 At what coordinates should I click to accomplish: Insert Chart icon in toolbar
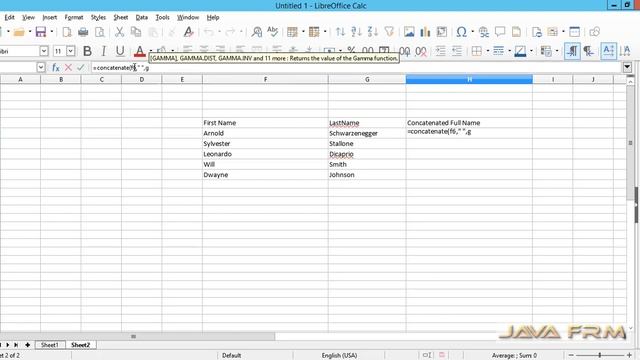coord(425,32)
